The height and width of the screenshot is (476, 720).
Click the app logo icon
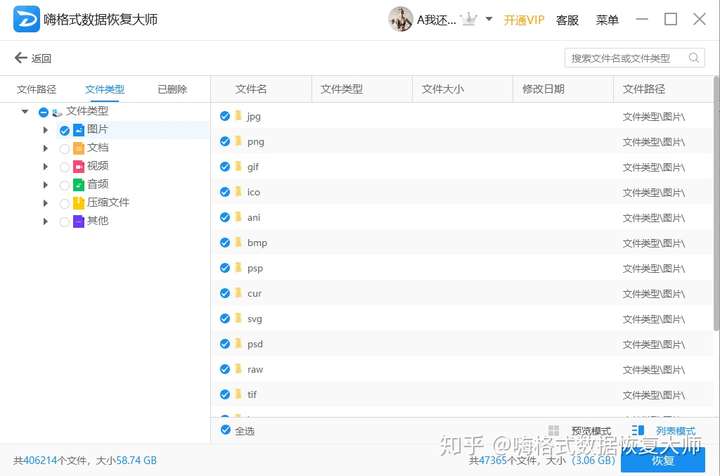tap(26, 19)
